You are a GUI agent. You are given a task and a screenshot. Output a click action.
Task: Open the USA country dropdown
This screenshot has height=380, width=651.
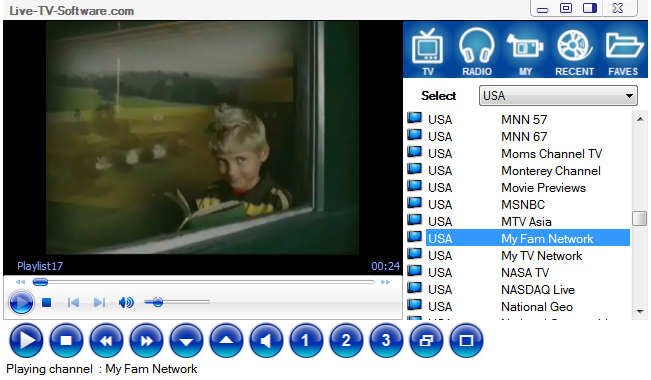click(x=558, y=96)
